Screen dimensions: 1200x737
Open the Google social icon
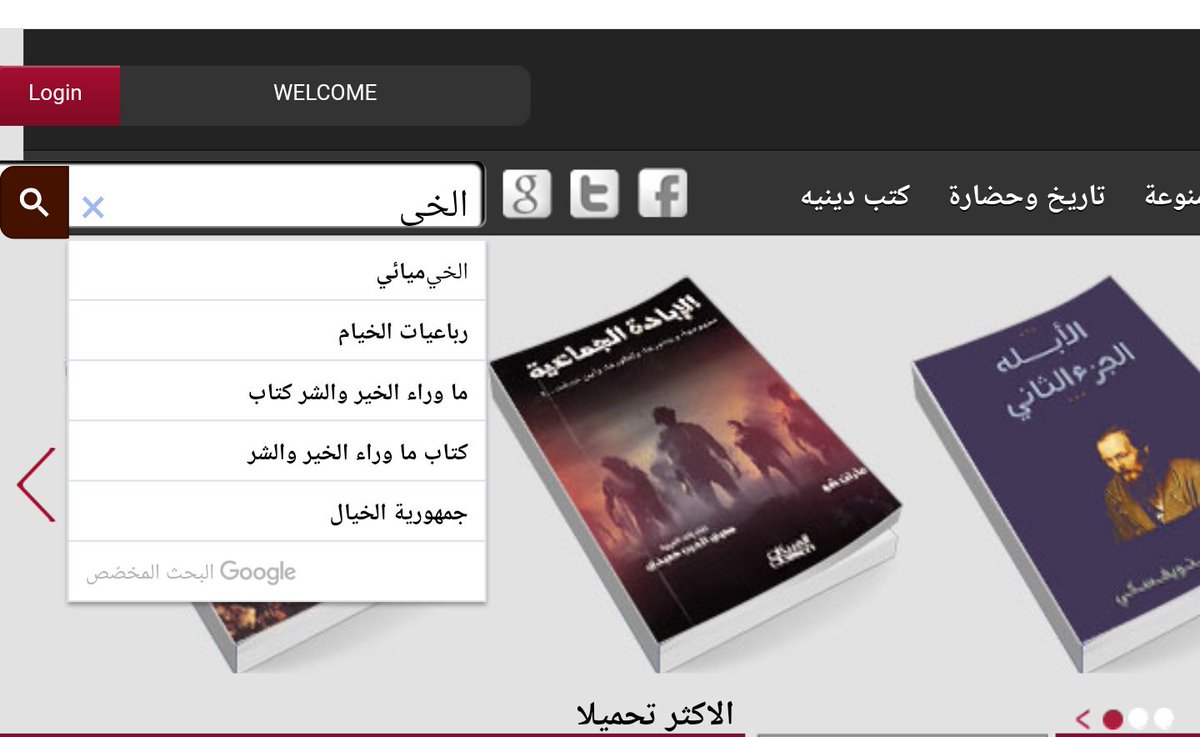(x=527, y=194)
